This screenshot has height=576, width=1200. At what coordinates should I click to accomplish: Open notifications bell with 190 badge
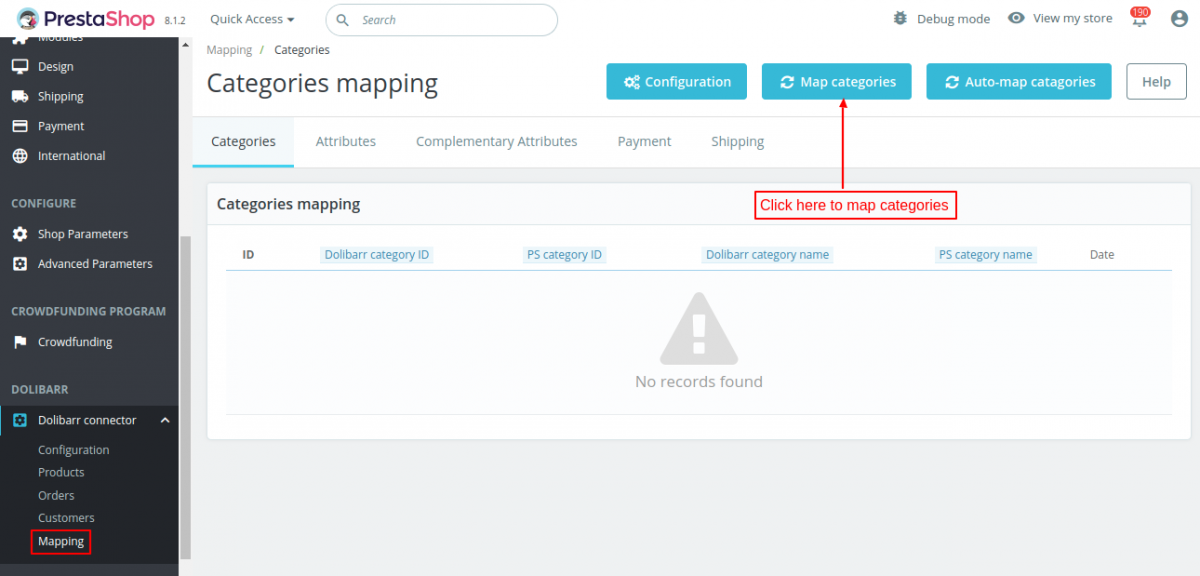1139,17
